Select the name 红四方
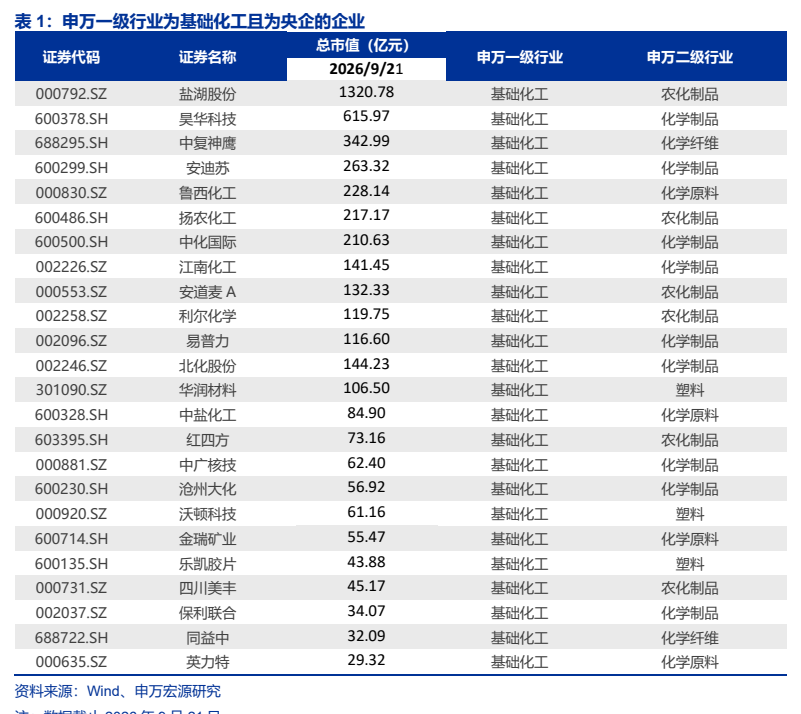Viewport: 801px width, 714px height. (207, 440)
